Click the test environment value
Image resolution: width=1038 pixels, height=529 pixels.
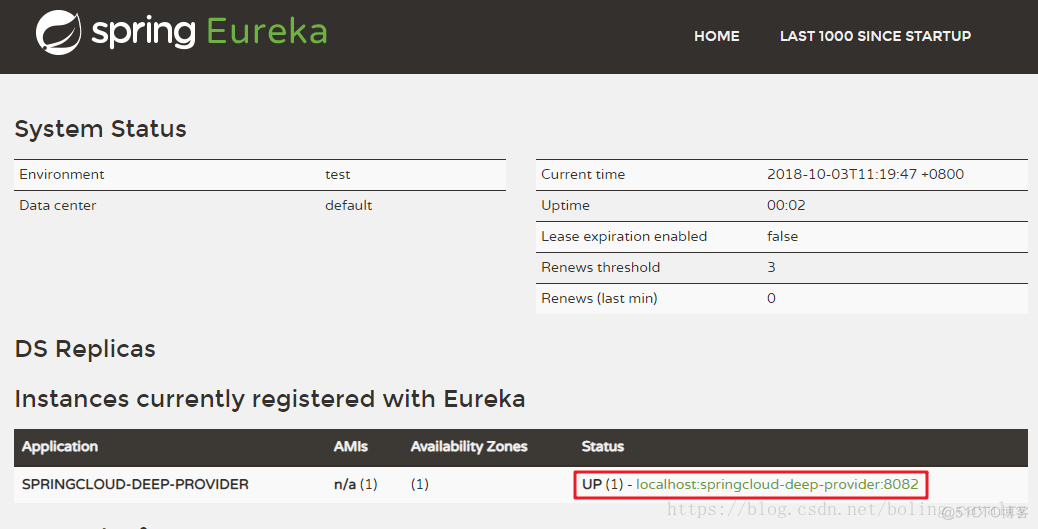[x=337, y=174]
